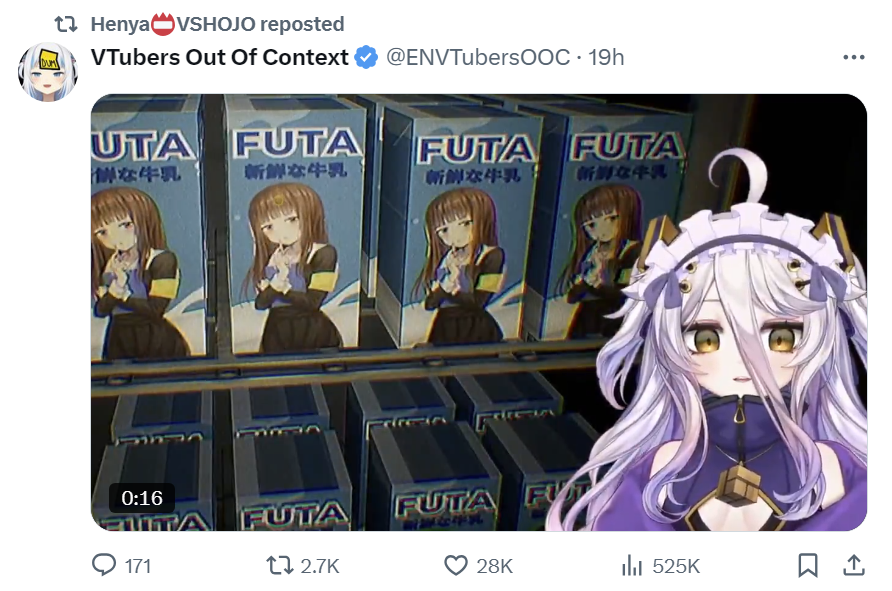Click the VTubers Out Of Context display name
The height and width of the screenshot is (591, 892).
click(x=220, y=57)
